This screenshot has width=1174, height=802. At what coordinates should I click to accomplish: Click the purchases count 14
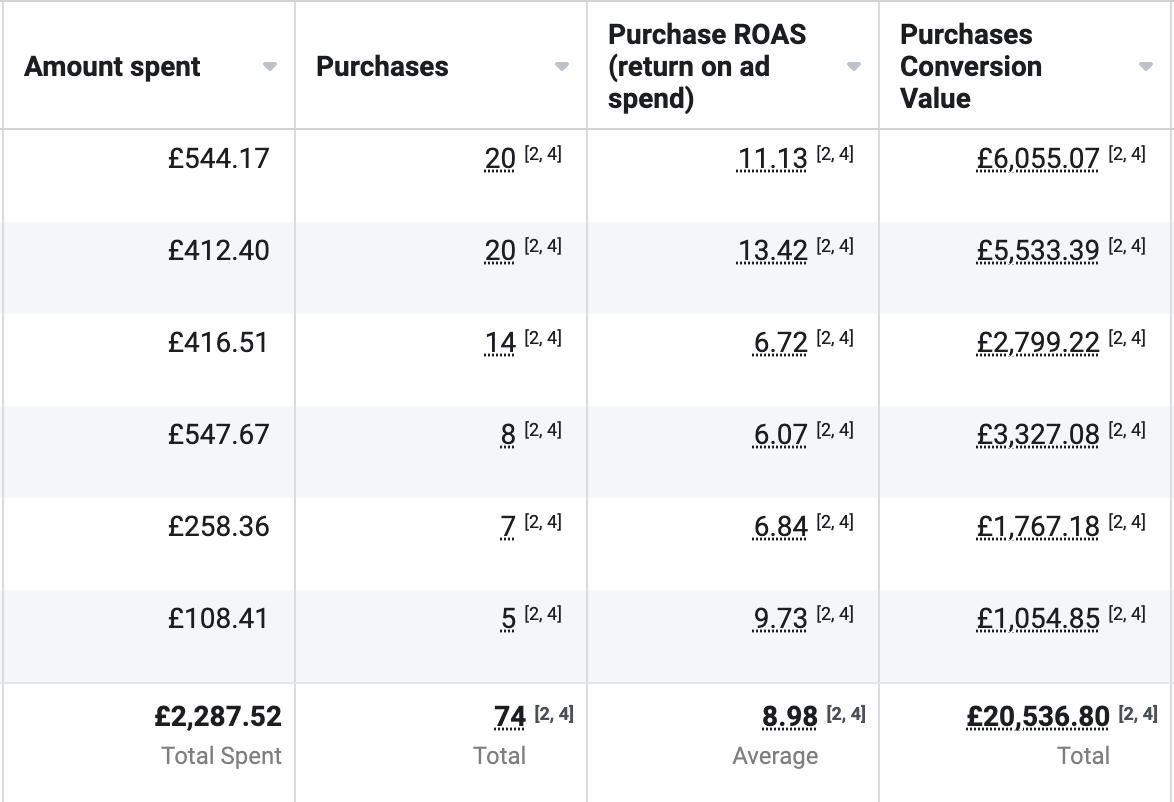(500, 343)
